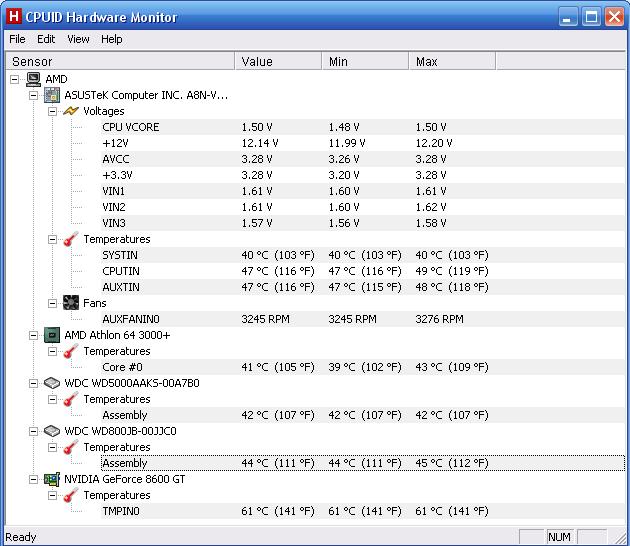Select the AUXFANIN0 fan row

click(x=363, y=319)
